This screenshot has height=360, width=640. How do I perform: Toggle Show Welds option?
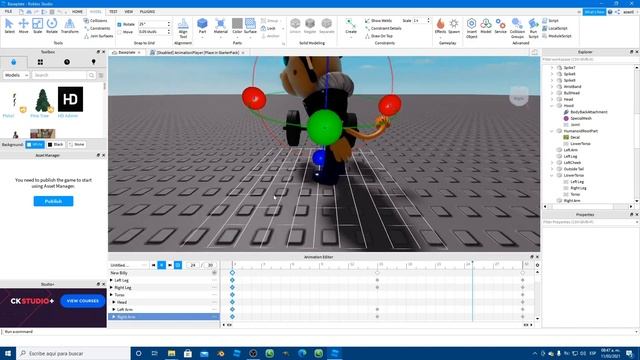(378, 20)
